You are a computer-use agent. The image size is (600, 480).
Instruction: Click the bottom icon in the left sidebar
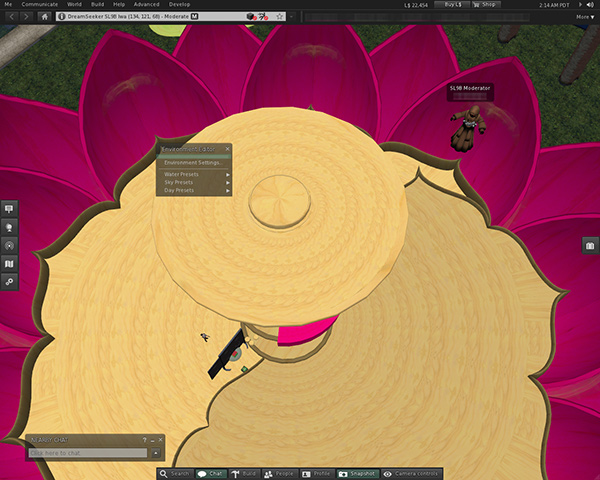[10, 282]
